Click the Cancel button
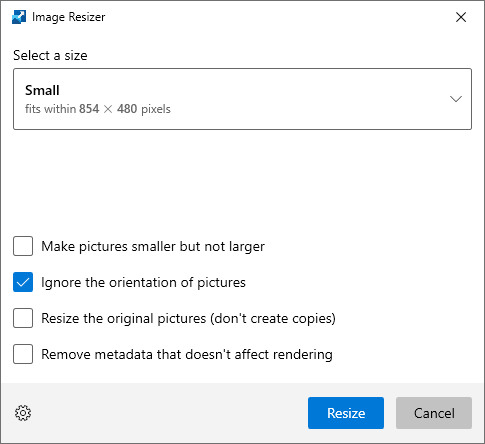Image resolution: width=485 pixels, height=444 pixels. click(434, 413)
